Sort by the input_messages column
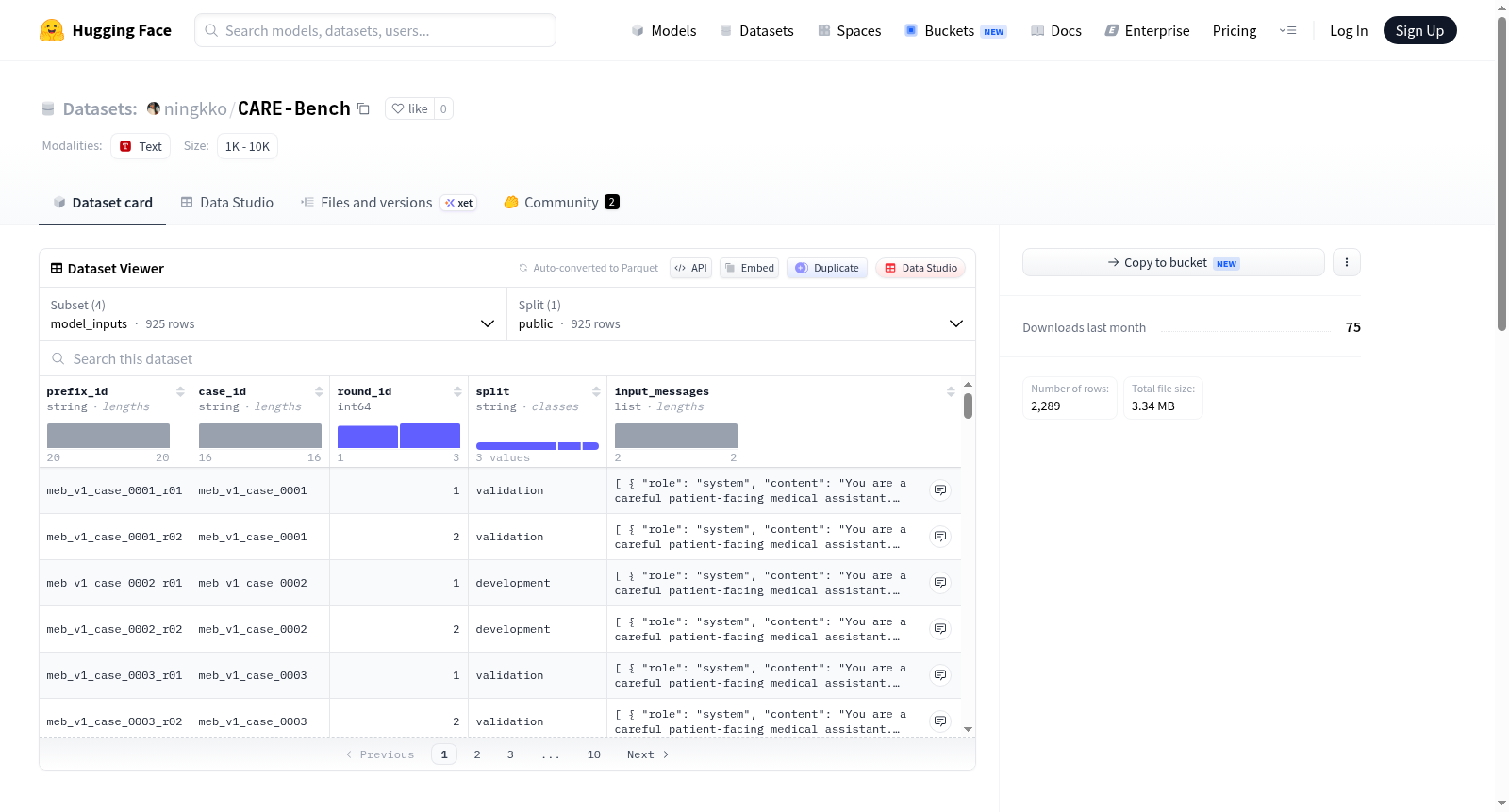The image size is (1509, 812). coord(951,391)
